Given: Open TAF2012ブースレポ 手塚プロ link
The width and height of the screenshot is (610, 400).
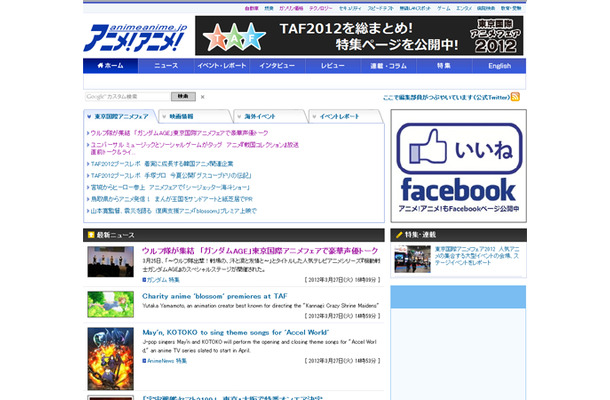Looking at the screenshot, I should 171,176.
